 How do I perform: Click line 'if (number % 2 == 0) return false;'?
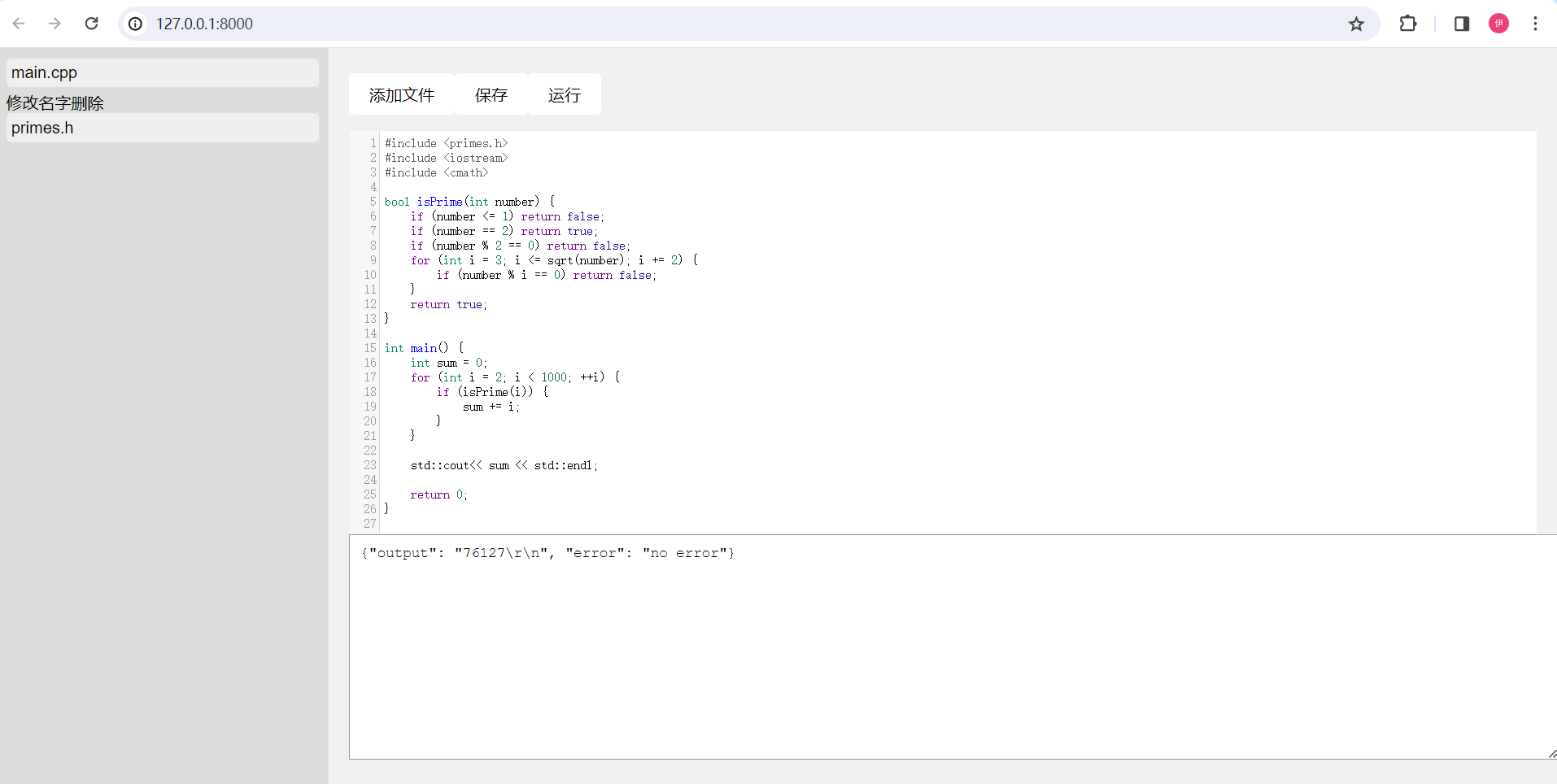click(x=521, y=246)
